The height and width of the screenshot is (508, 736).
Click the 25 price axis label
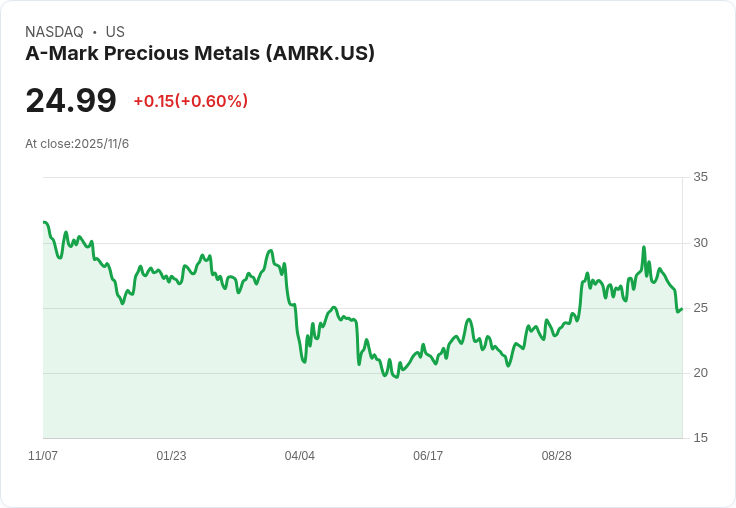pos(700,308)
